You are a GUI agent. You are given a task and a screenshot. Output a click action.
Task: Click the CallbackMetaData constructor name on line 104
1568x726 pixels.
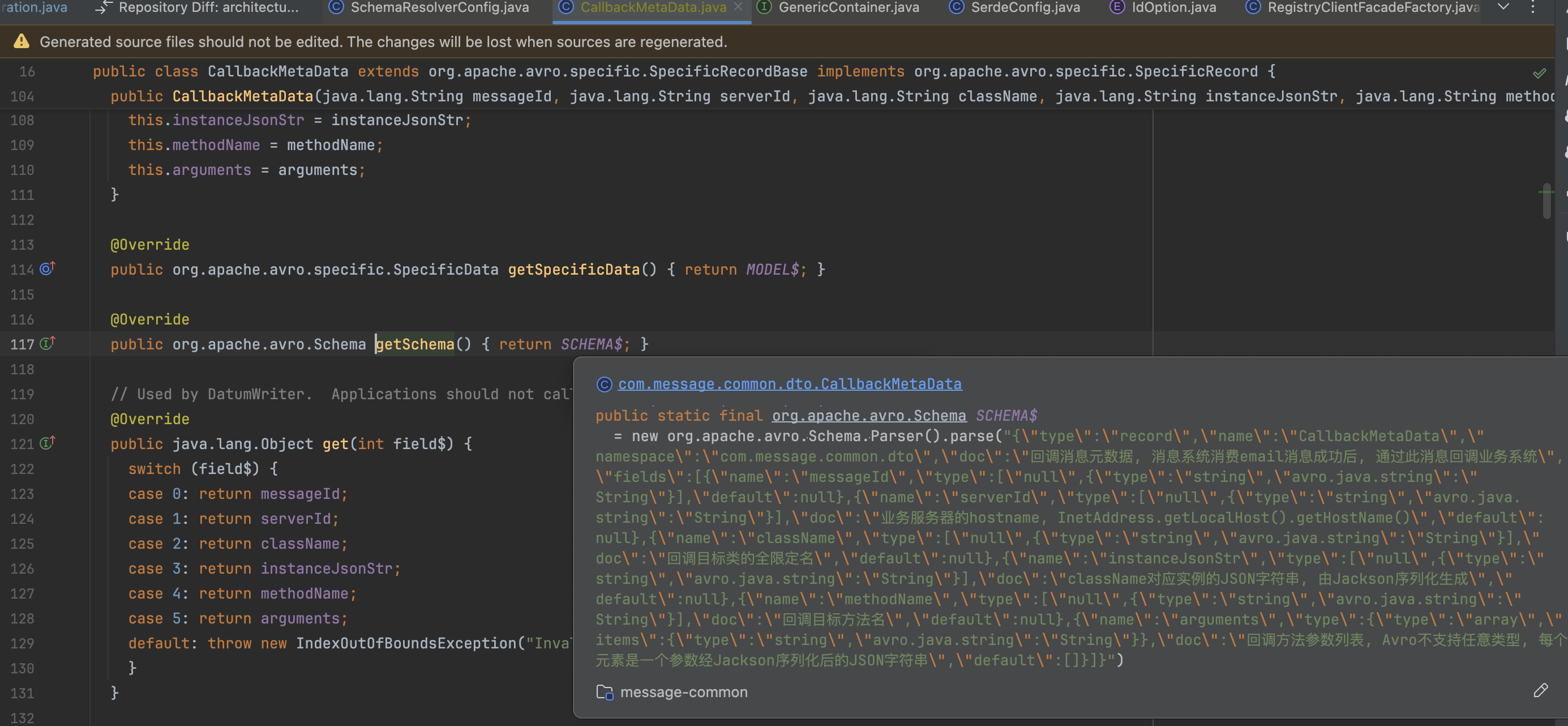coord(242,96)
